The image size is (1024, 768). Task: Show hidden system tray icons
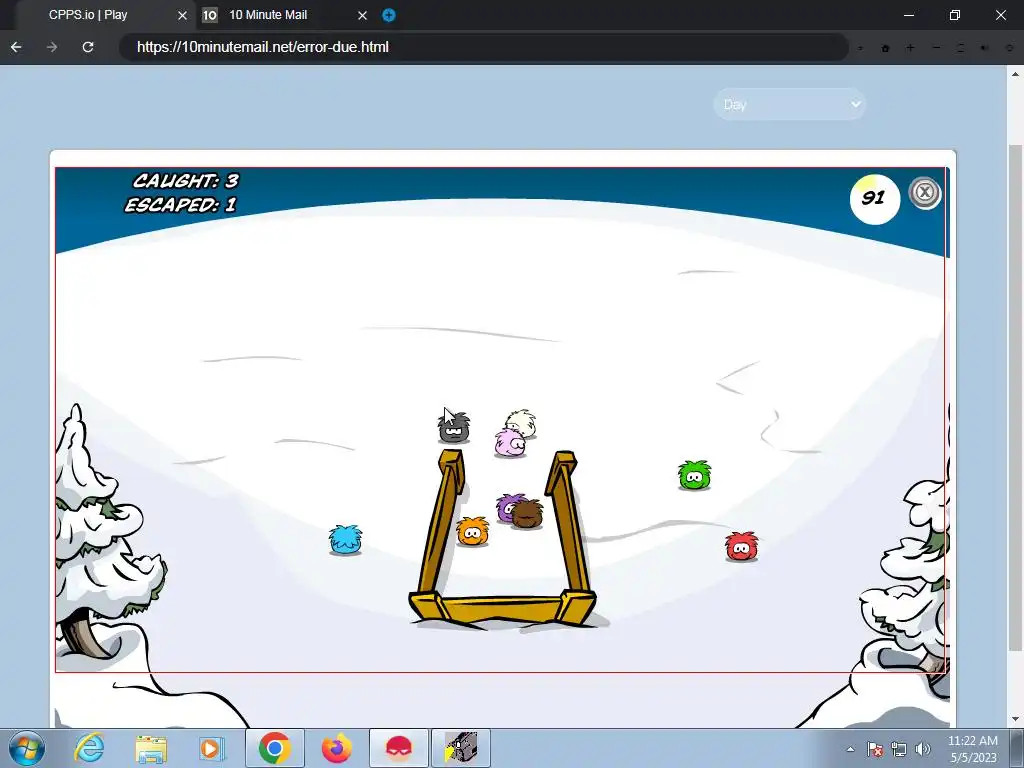click(850, 749)
